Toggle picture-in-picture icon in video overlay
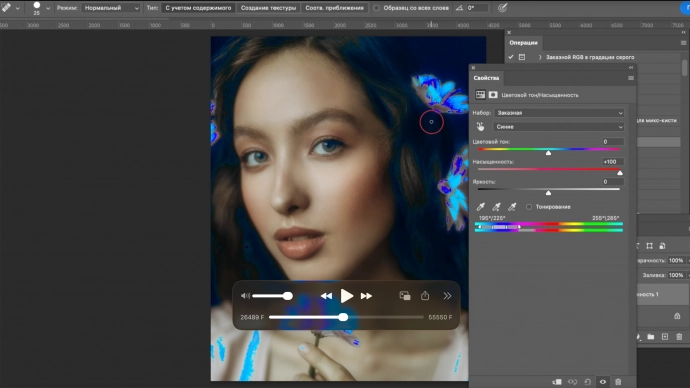The height and width of the screenshot is (388, 690). pyautogui.click(x=405, y=296)
